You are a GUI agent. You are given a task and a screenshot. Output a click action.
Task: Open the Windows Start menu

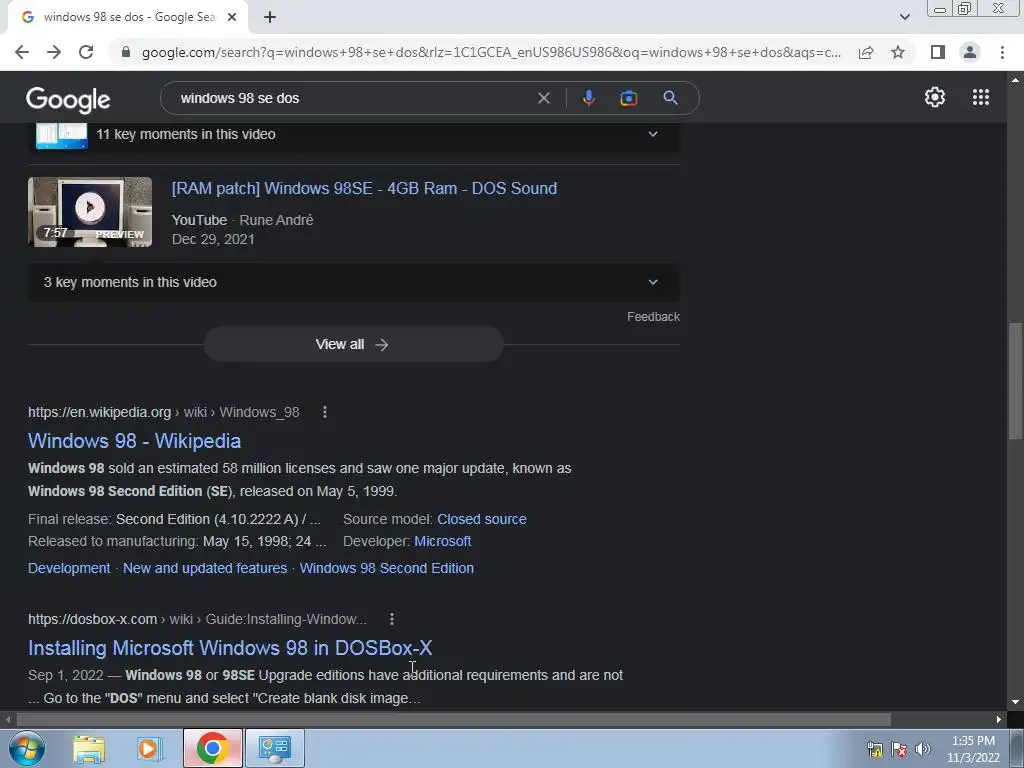click(x=27, y=748)
